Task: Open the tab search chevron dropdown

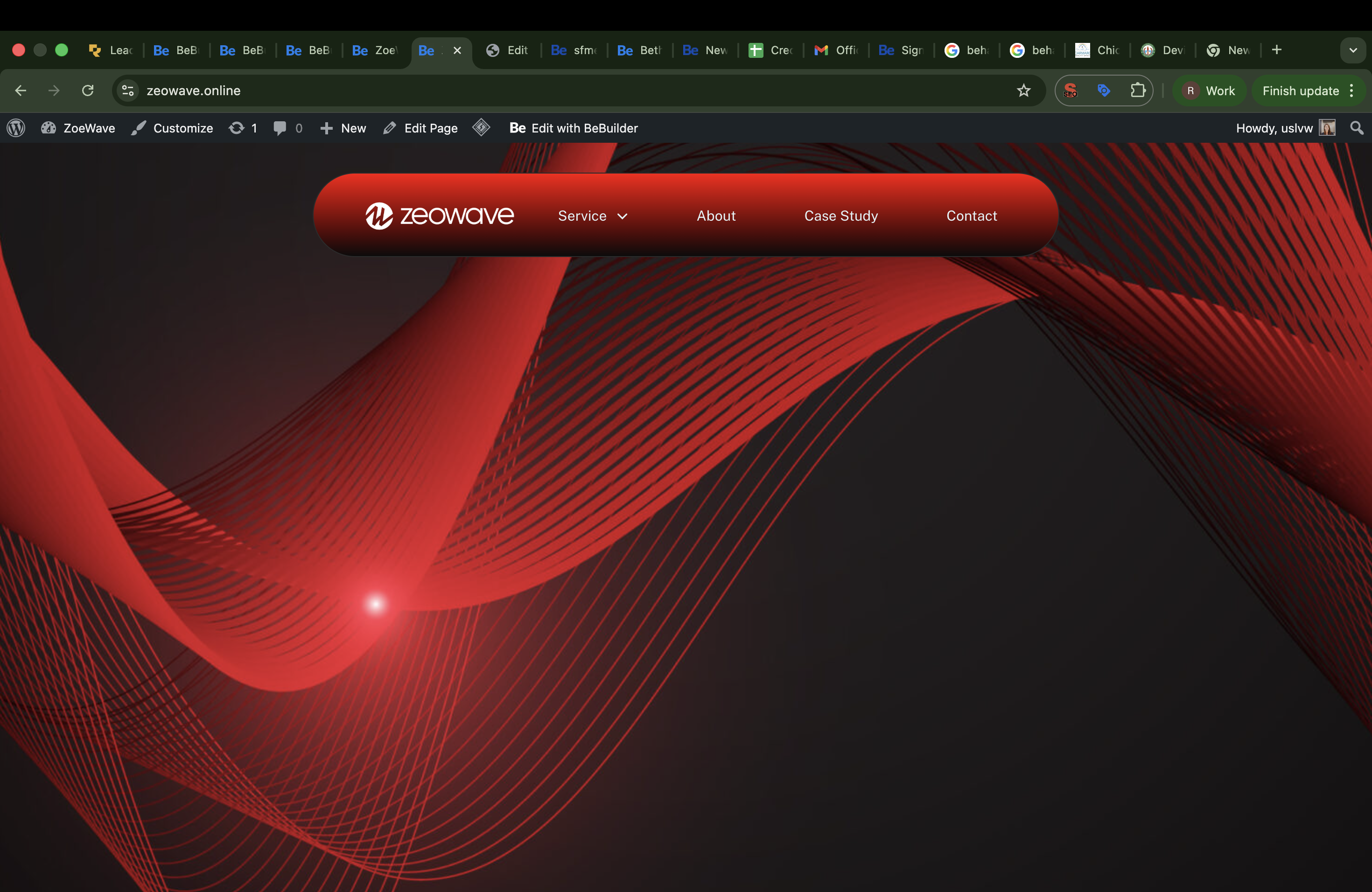Action: (1353, 50)
